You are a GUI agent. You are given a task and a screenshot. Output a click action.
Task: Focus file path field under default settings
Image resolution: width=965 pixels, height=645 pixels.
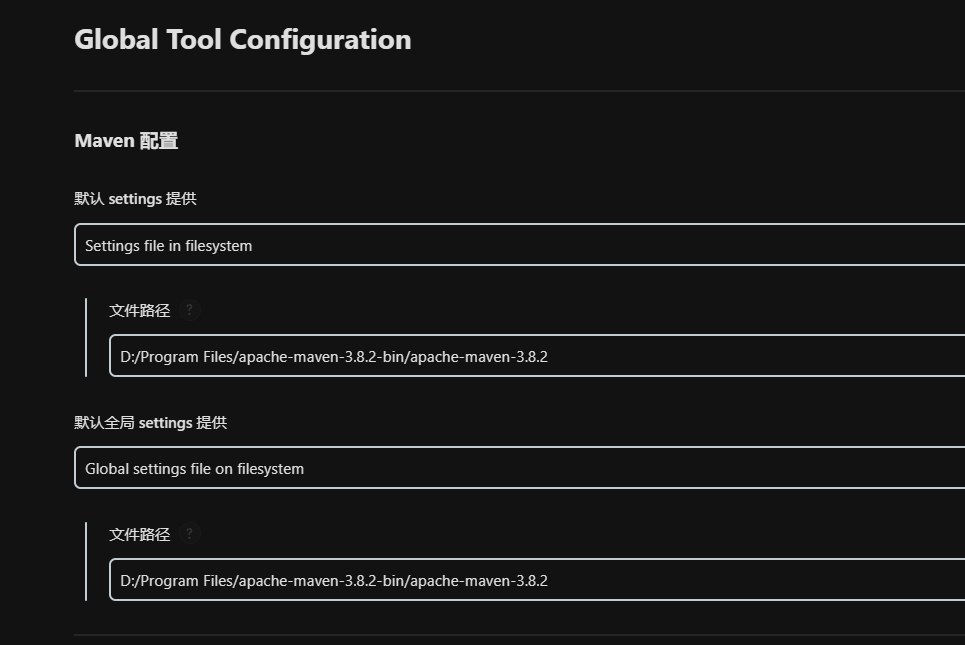(700, 356)
